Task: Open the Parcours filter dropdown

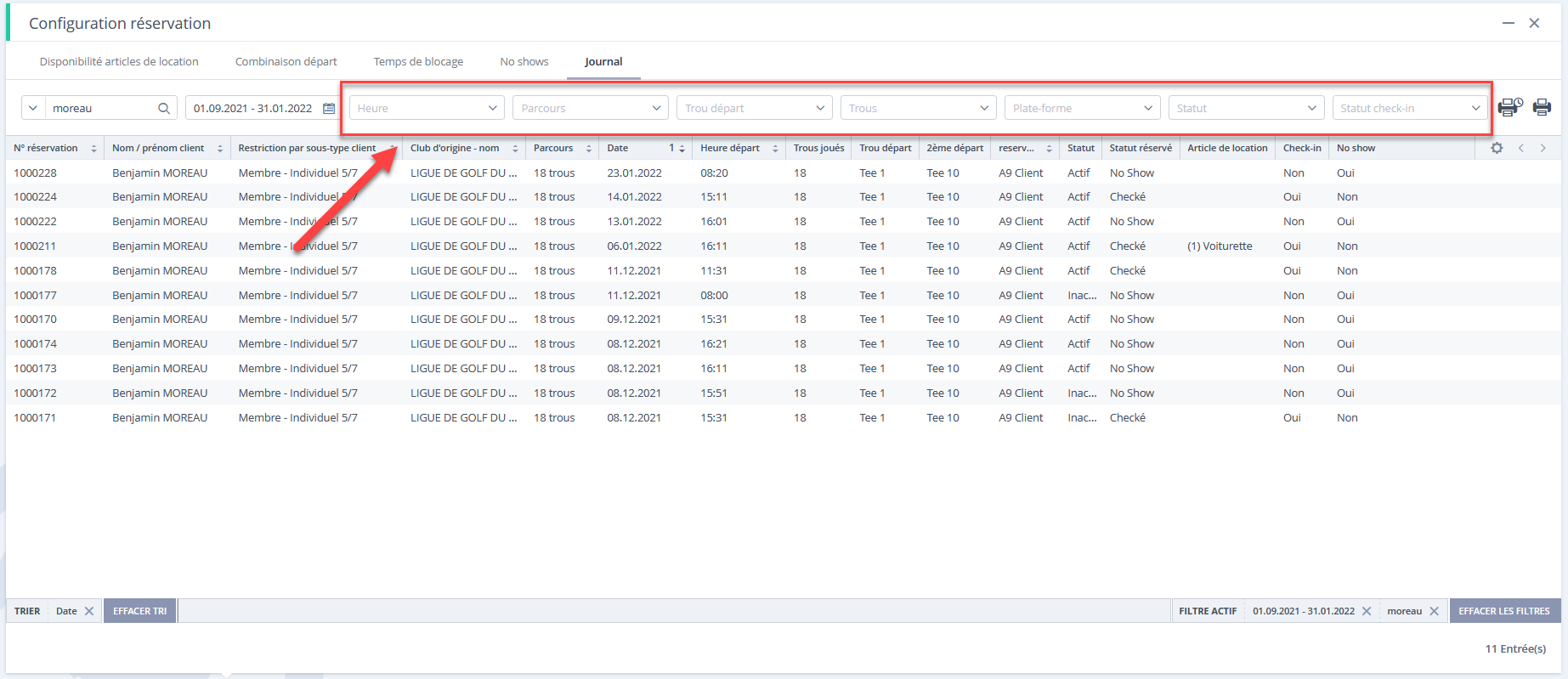Action: [x=591, y=108]
